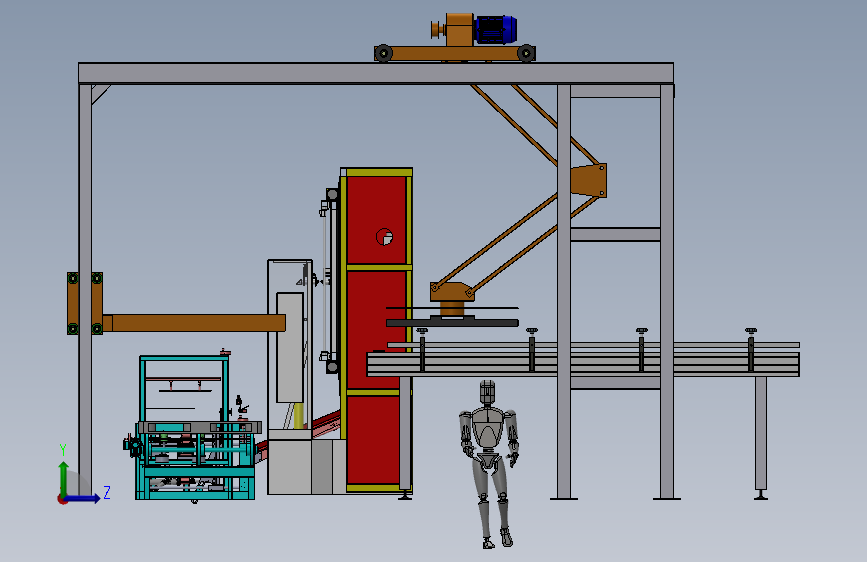Select the humanoid mannequin figure
This screenshot has height=562, width=867.
tap(488, 464)
